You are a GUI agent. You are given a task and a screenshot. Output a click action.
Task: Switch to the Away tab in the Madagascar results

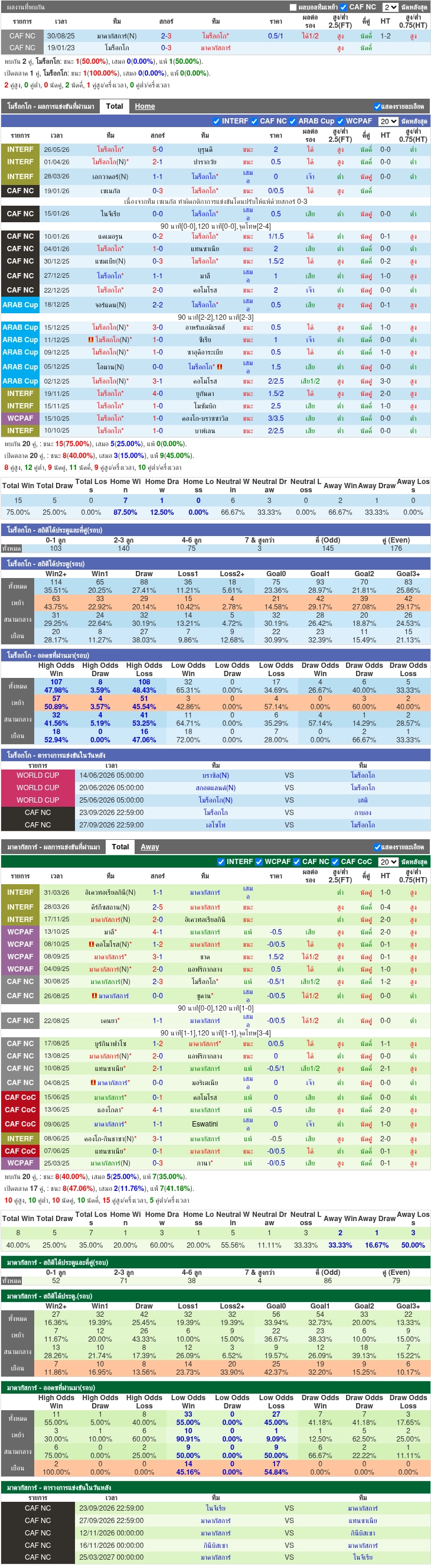(x=150, y=847)
